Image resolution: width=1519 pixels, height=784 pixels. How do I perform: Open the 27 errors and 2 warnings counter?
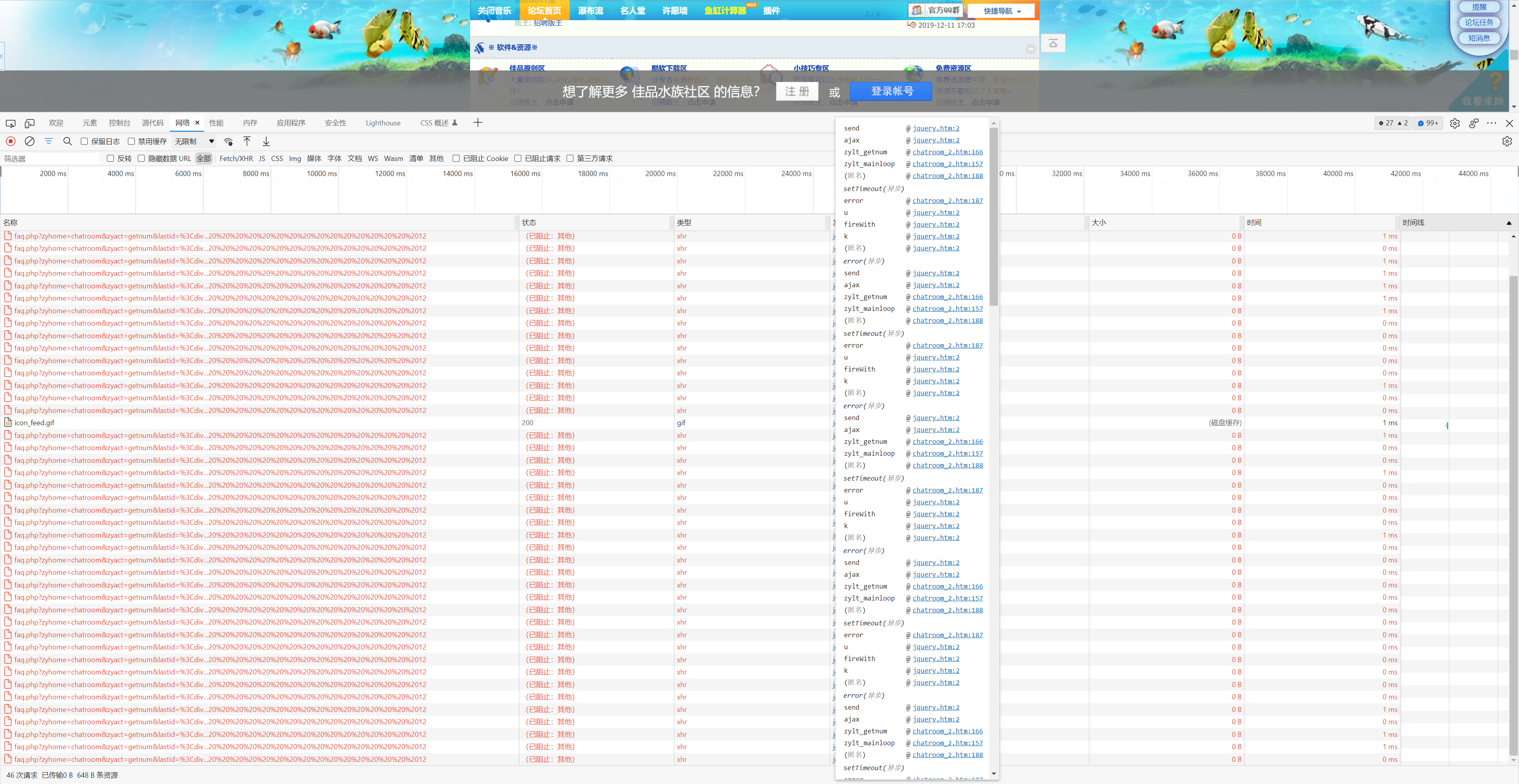pyautogui.click(x=1393, y=123)
